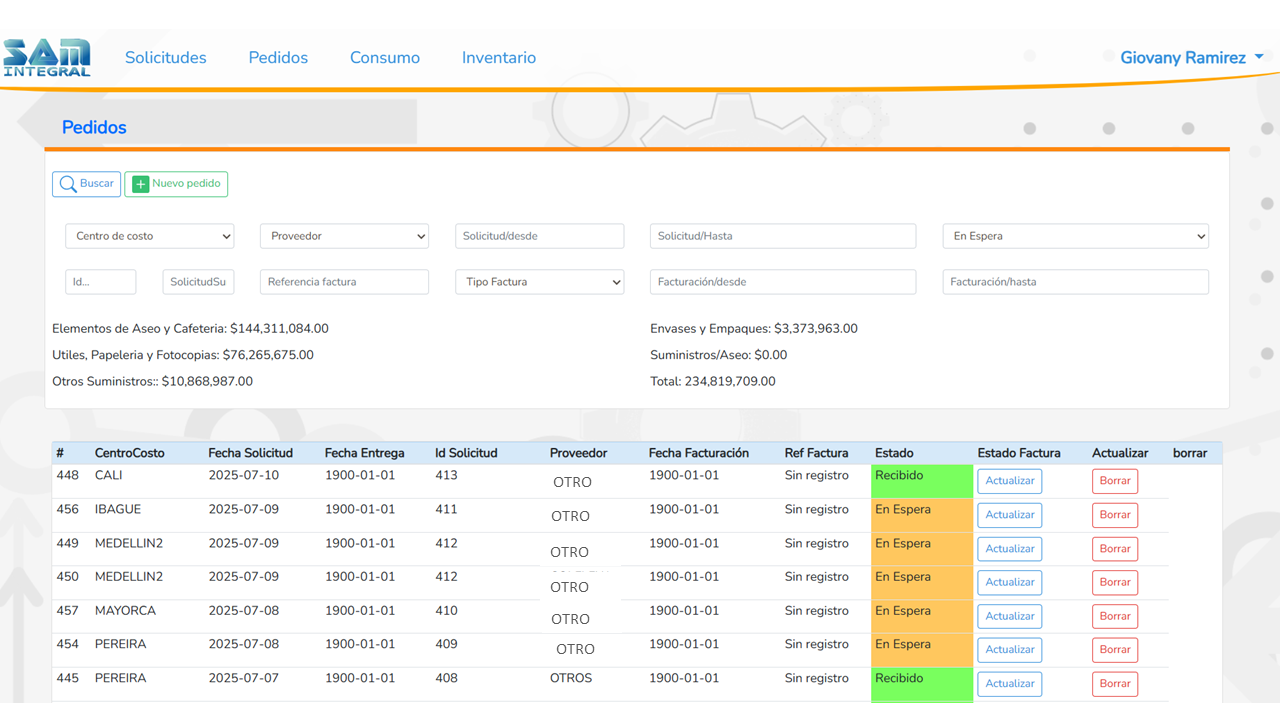
Task: Expand the Centro de costo dropdown
Action: pos(150,236)
